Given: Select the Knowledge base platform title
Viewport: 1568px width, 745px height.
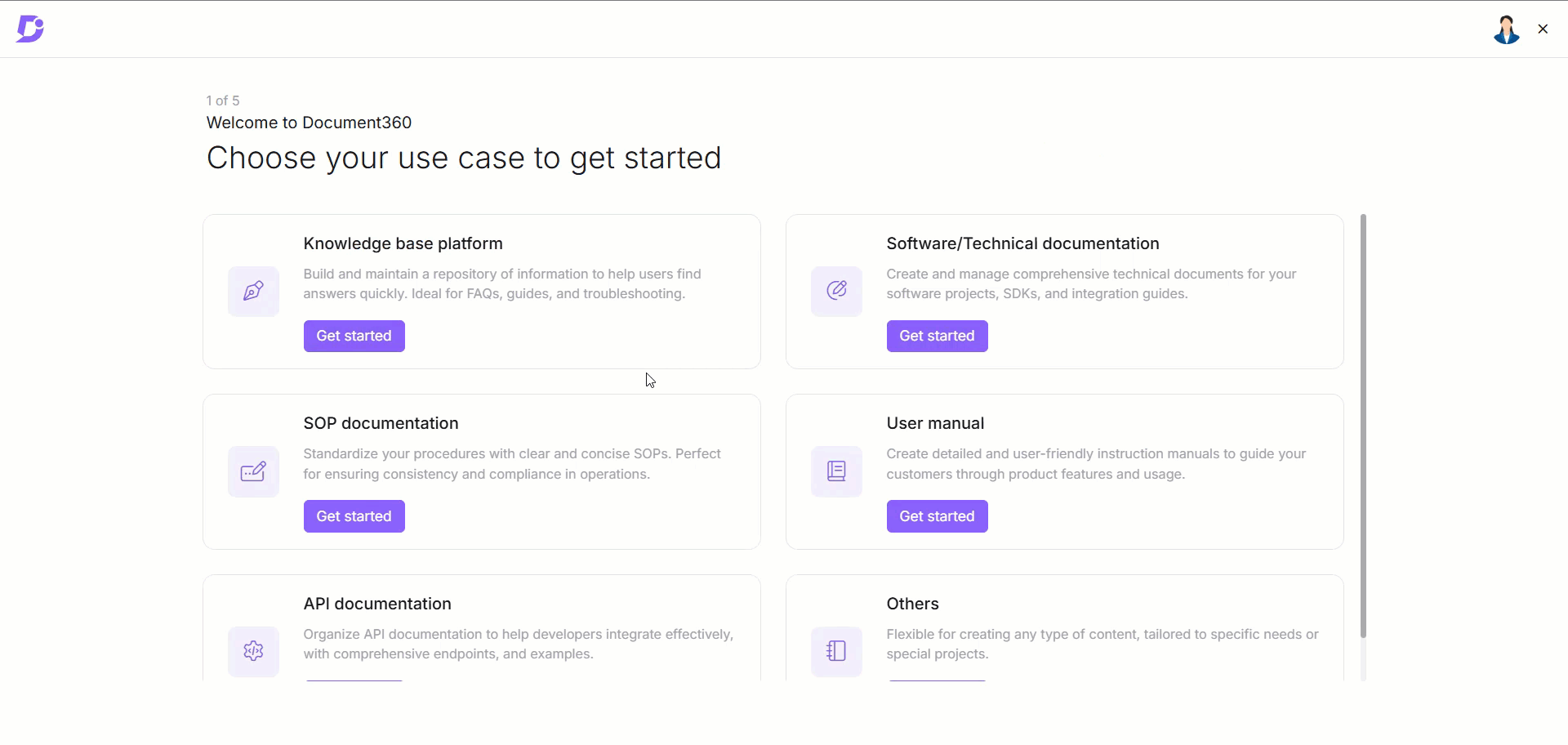Looking at the screenshot, I should point(403,243).
